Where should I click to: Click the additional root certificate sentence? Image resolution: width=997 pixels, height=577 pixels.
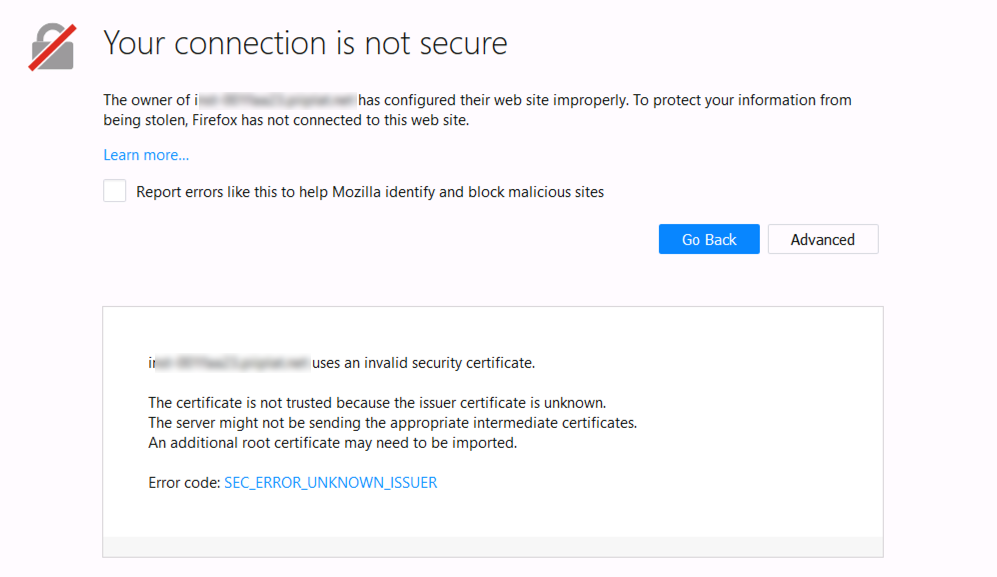tap(333, 443)
